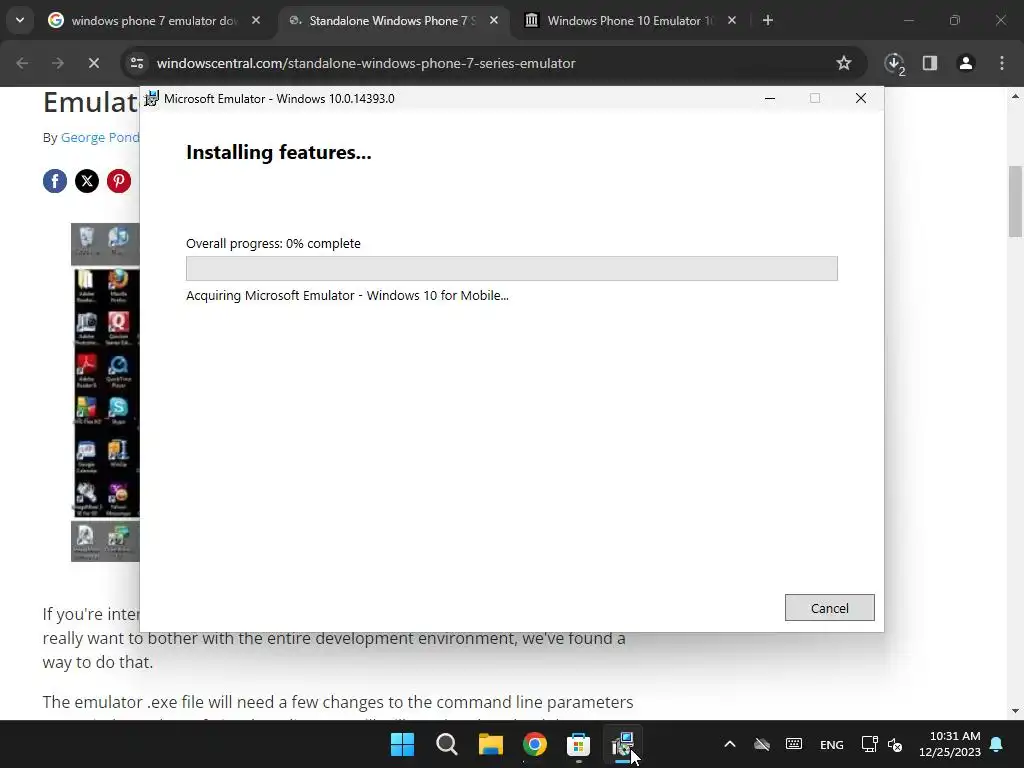Toggle Chrome side panel
Screen dimensions: 1024x768
pos(930,63)
